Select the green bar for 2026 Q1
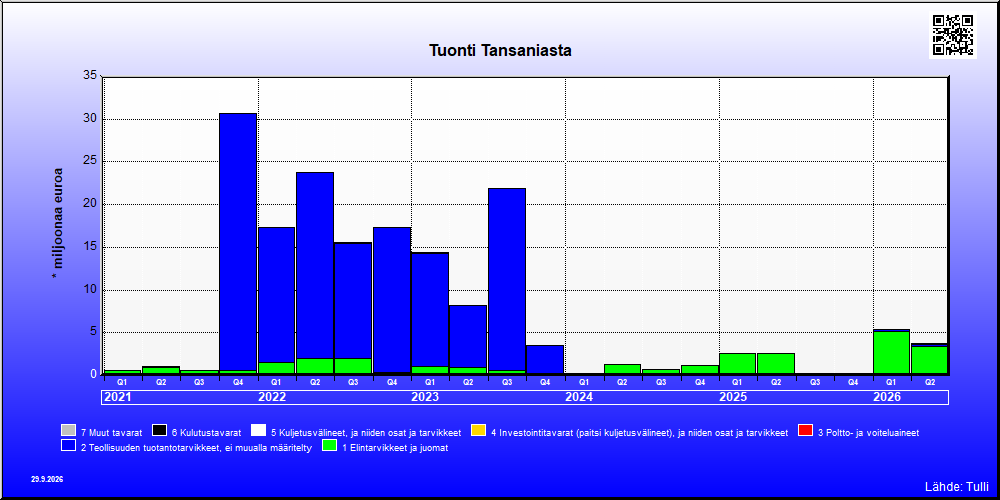This screenshot has width=1000, height=500. click(x=891, y=353)
